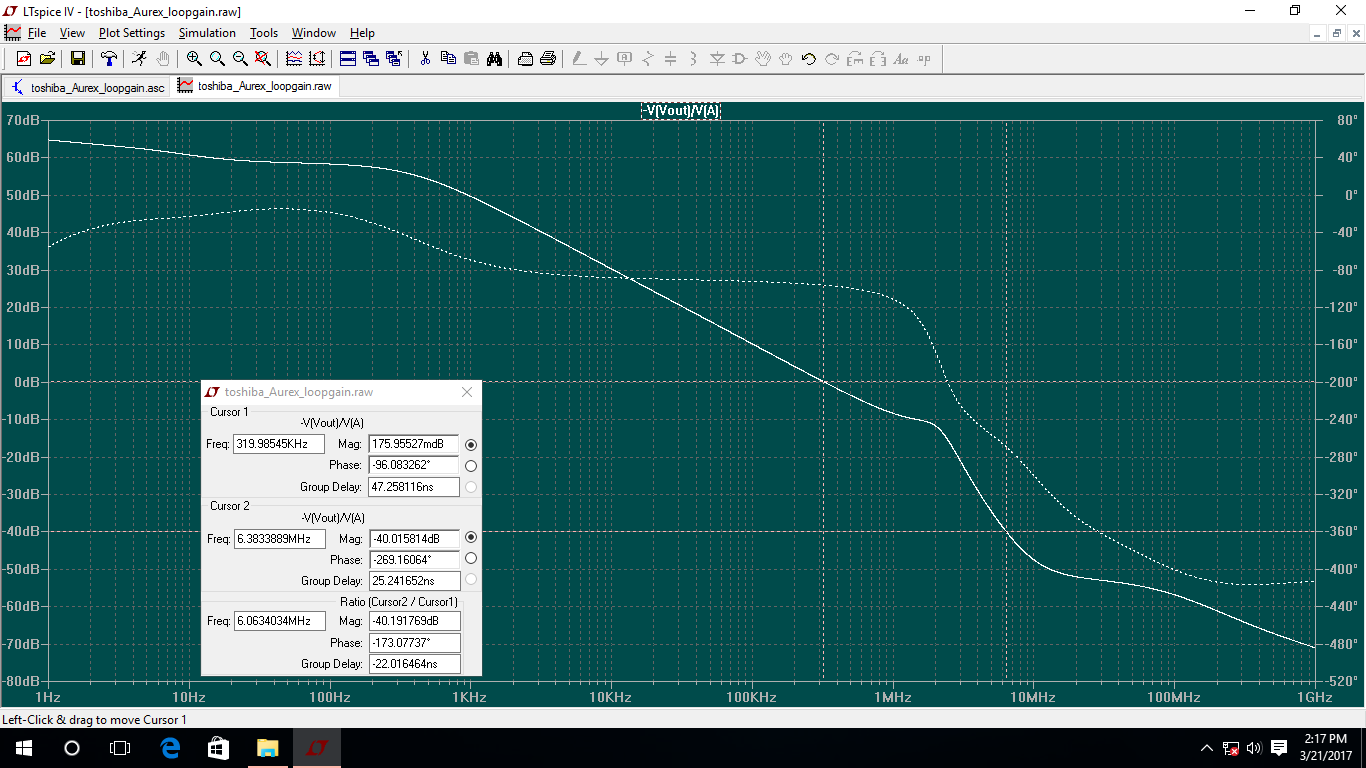Viewport: 1366px width, 768px height.
Task: Open the Tools menu
Action: [x=264, y=33]
